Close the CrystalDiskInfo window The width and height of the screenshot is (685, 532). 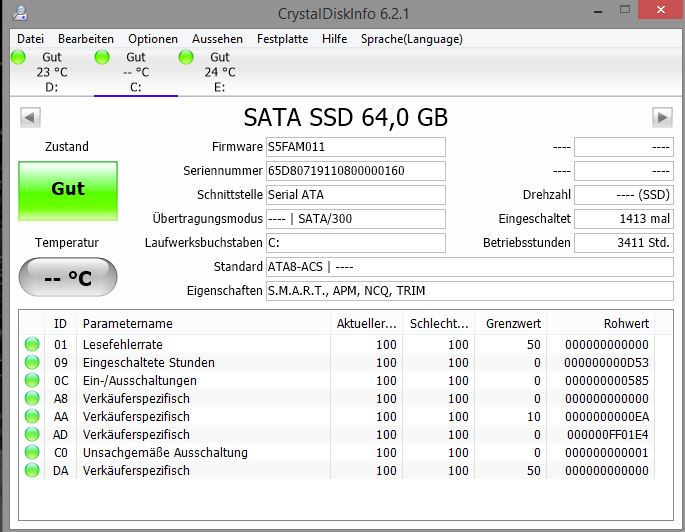tap(661, 10)
